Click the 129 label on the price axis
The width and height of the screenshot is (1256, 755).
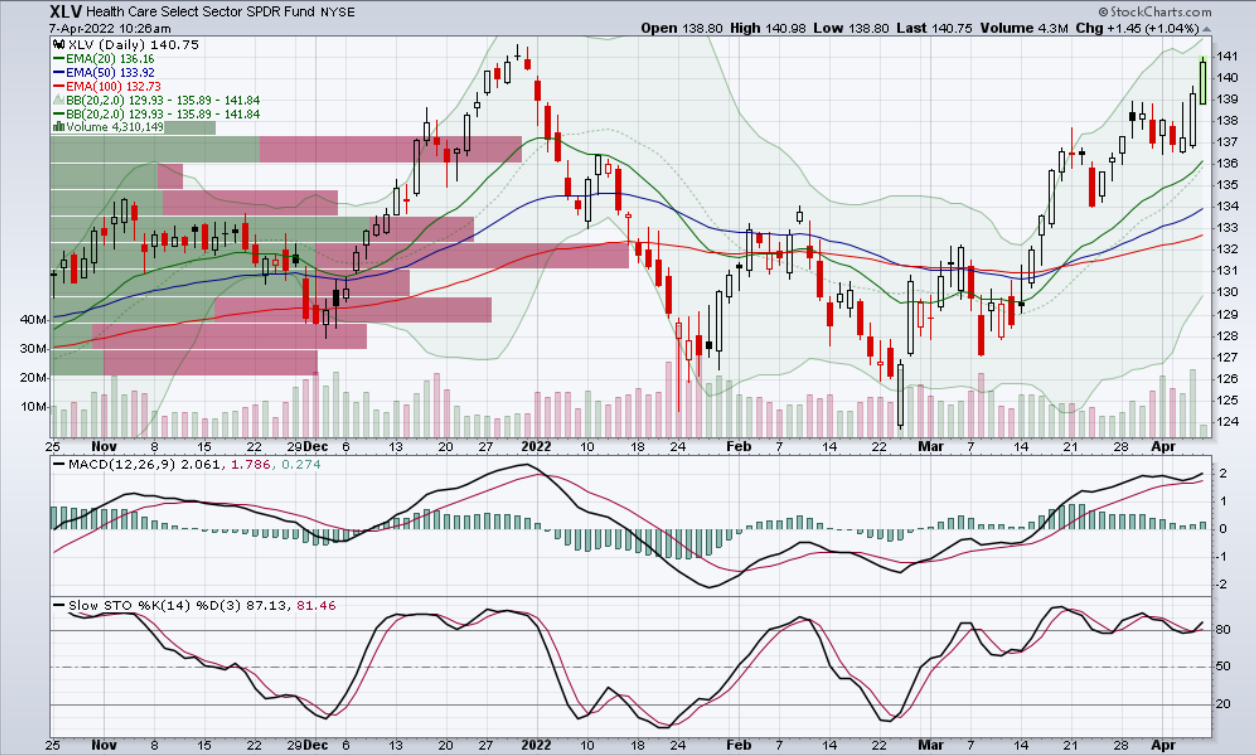coord(1228,314)
